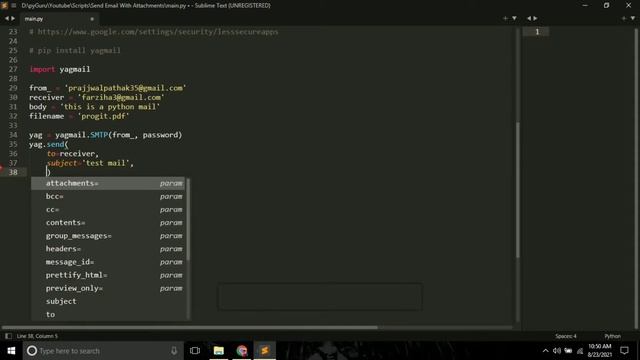Choose subject autocomplete suggestion
The height and width of the screenshot is (360, 640).
(x=108, y=301)
